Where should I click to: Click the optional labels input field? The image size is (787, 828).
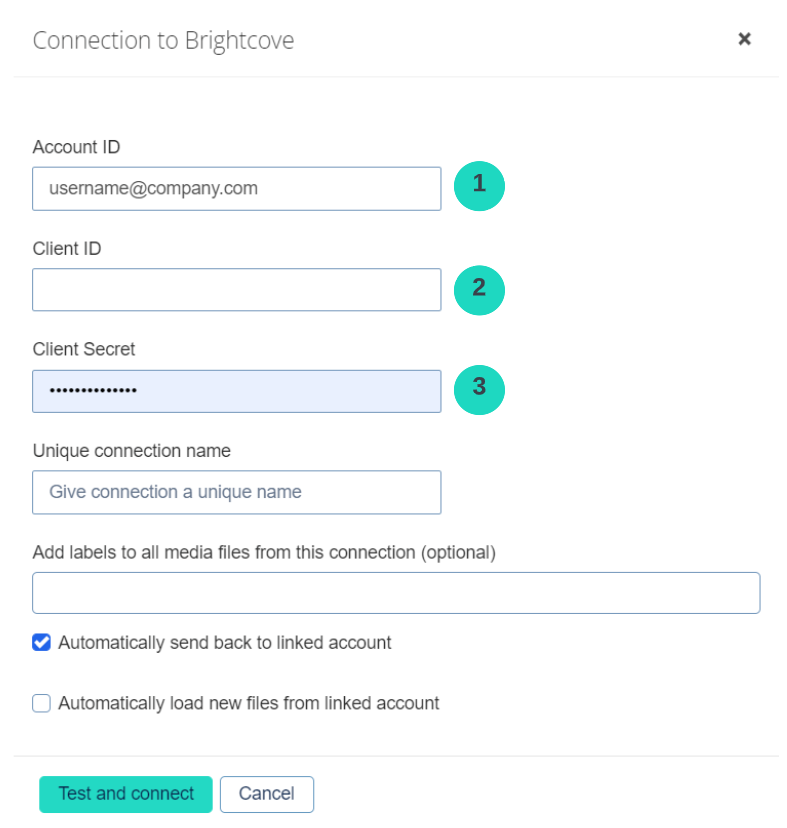point(396,592)
